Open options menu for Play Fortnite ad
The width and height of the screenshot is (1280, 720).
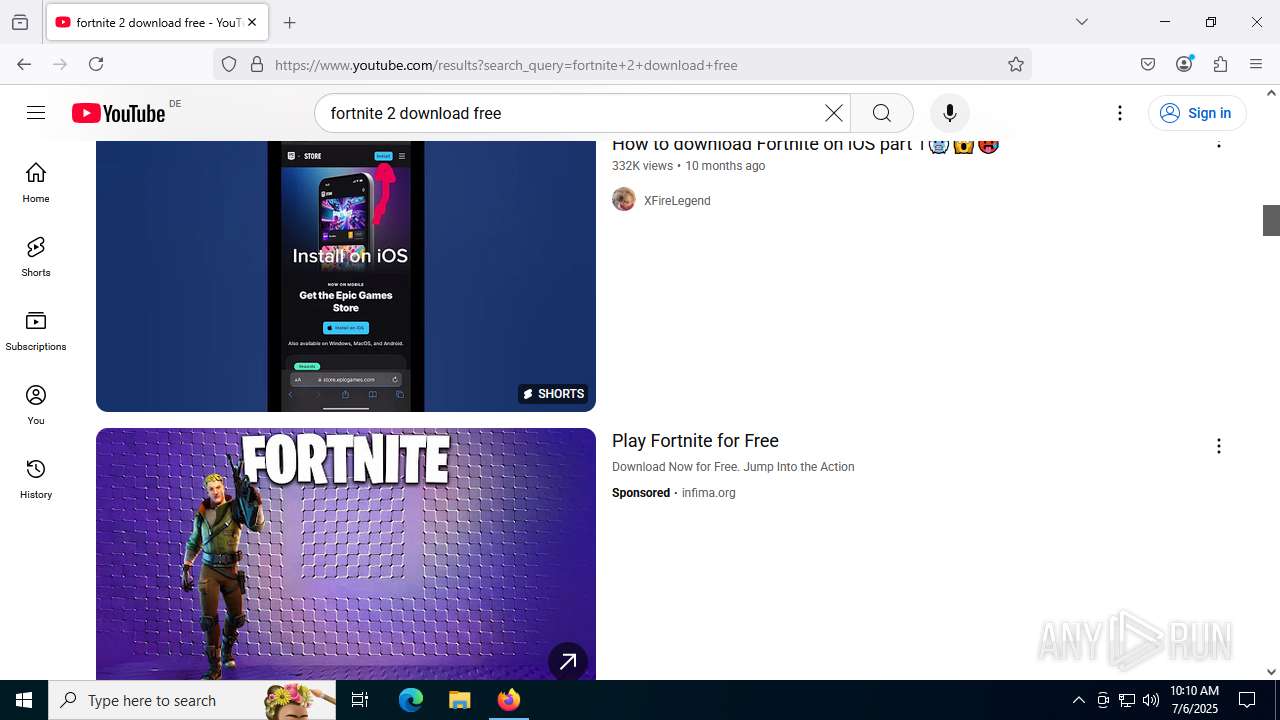1218,446
